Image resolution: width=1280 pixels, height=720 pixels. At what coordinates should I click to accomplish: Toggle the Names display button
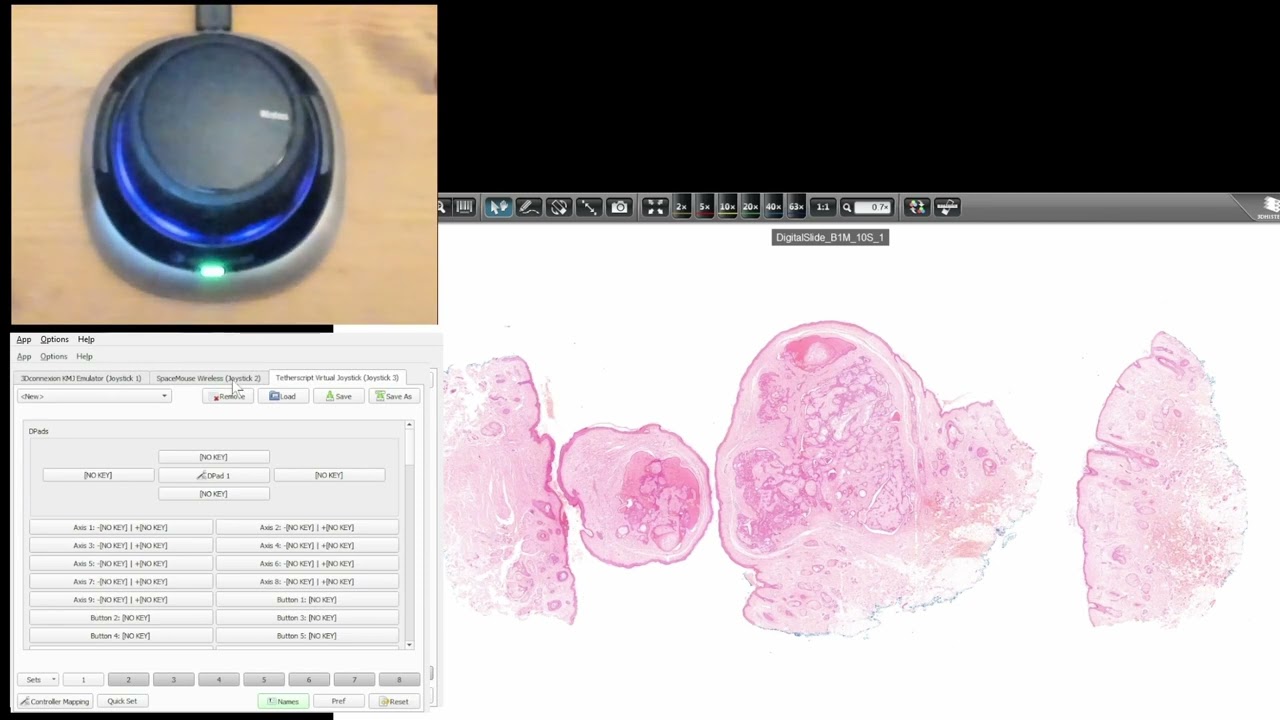[282, 702]
